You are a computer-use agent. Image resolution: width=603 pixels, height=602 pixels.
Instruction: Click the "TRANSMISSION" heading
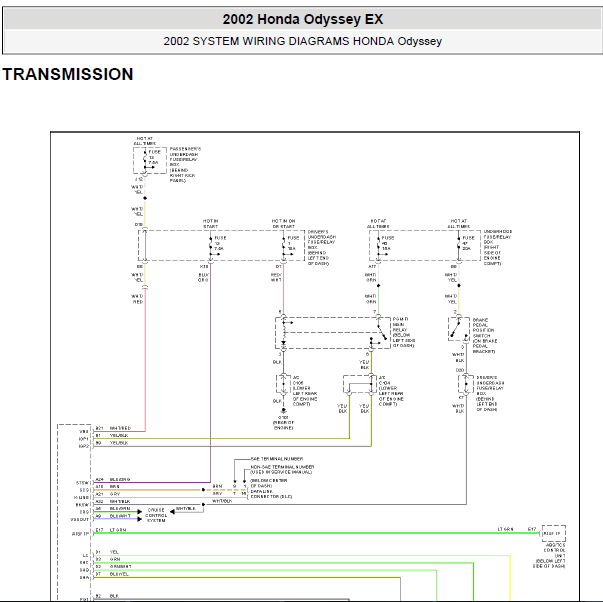click(68, 74)
